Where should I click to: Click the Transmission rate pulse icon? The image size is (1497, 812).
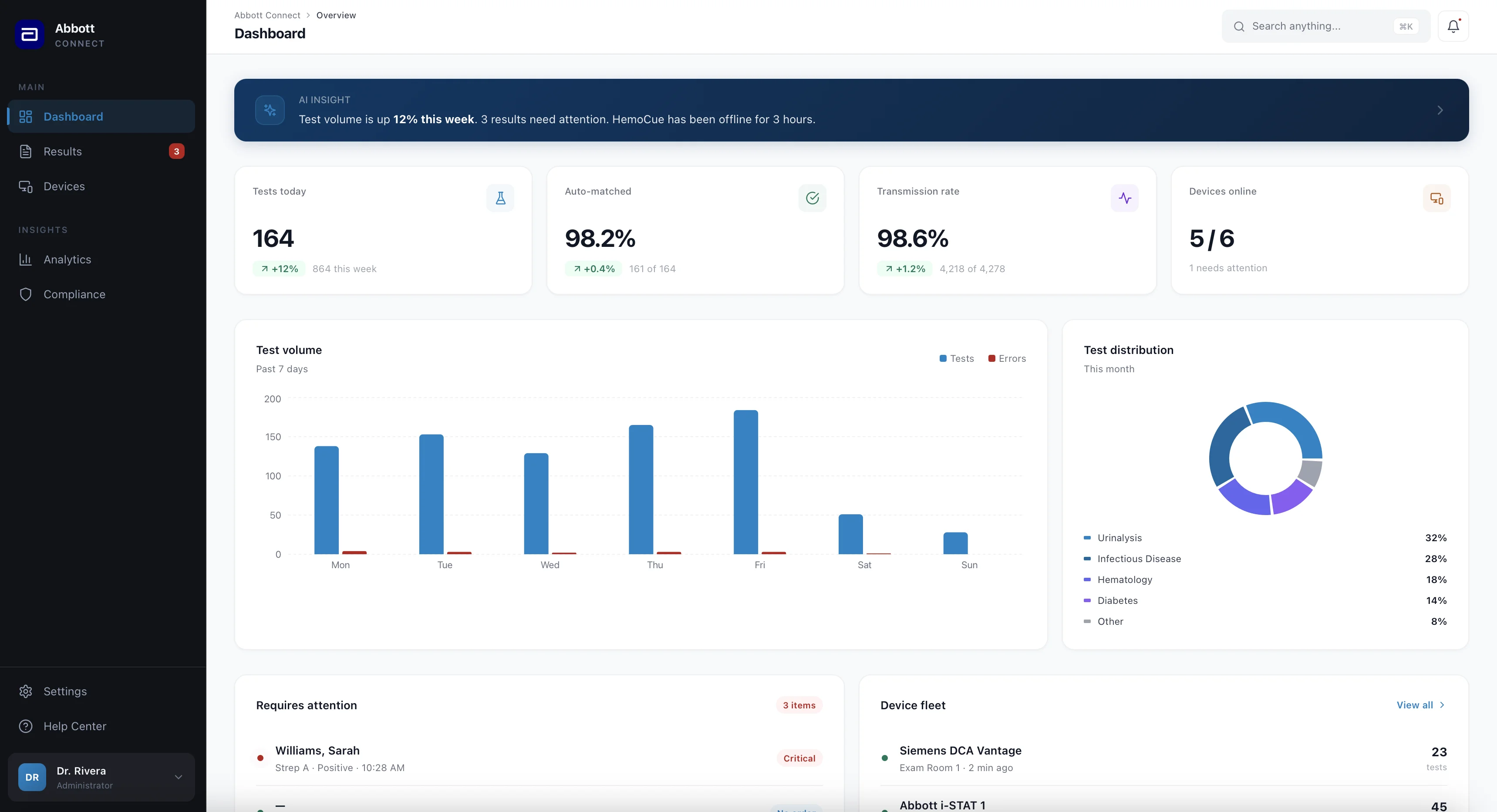(x=1125, y=198)
